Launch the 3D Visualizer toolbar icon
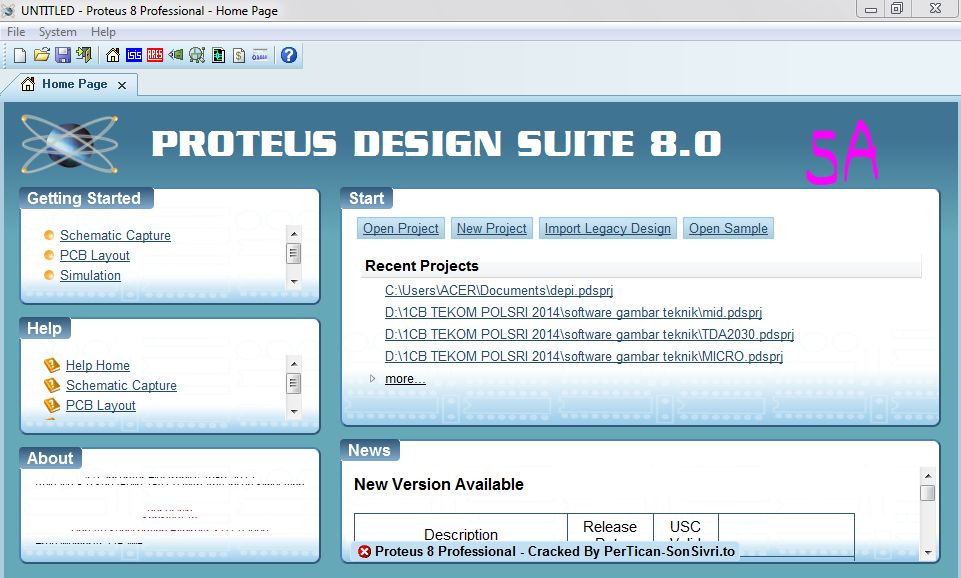 coord(175,55)
